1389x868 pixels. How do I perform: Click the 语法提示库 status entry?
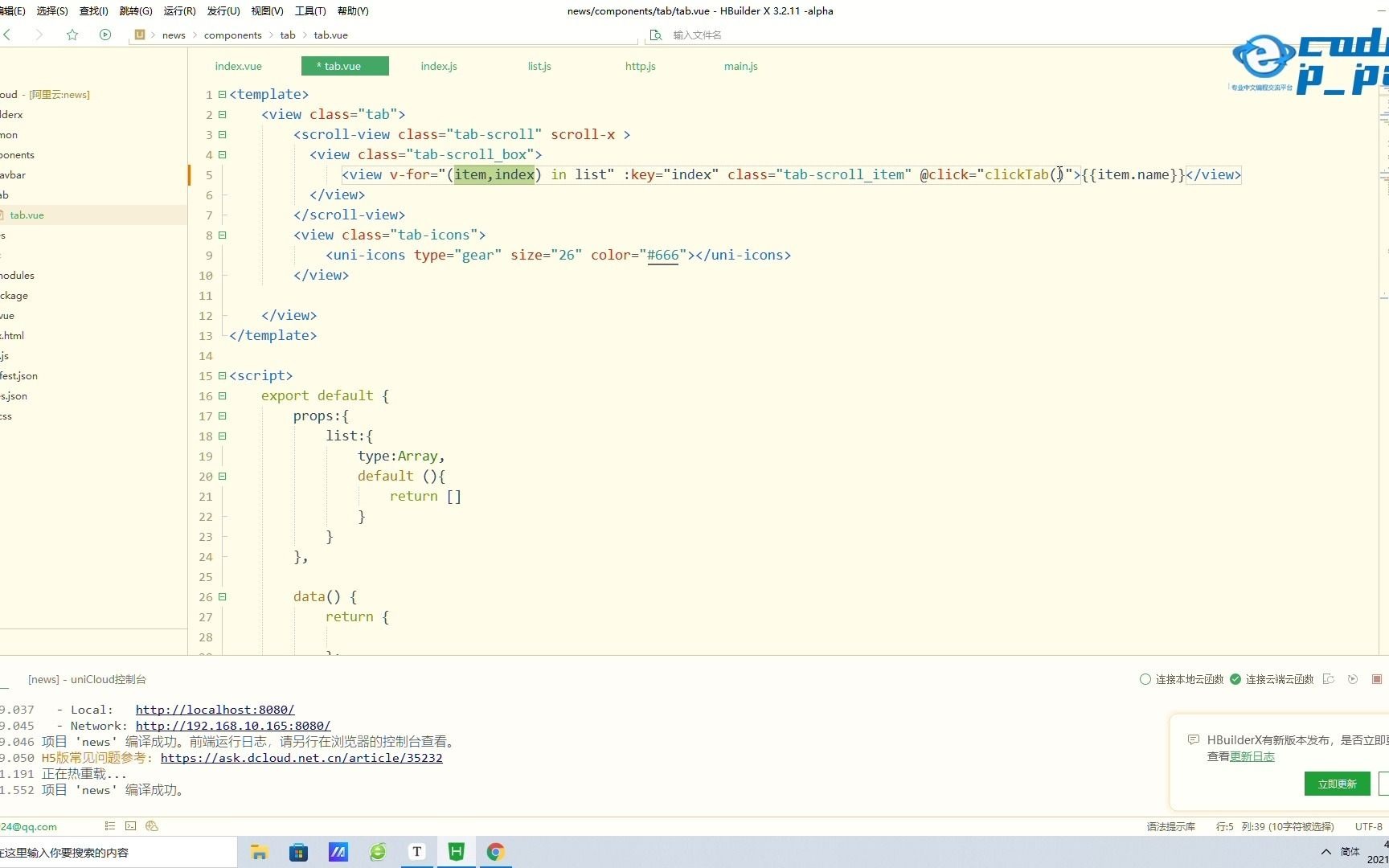click(1170, 826)
